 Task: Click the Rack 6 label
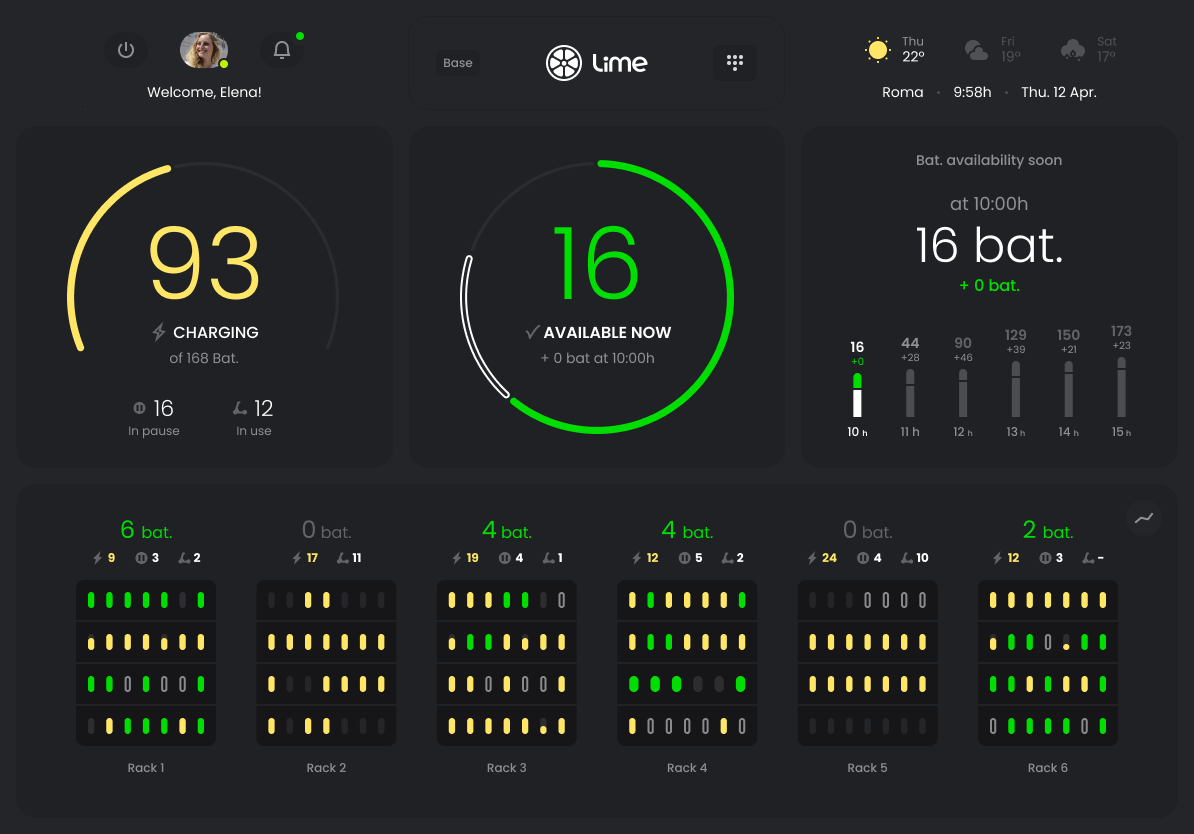[1047, 768]
